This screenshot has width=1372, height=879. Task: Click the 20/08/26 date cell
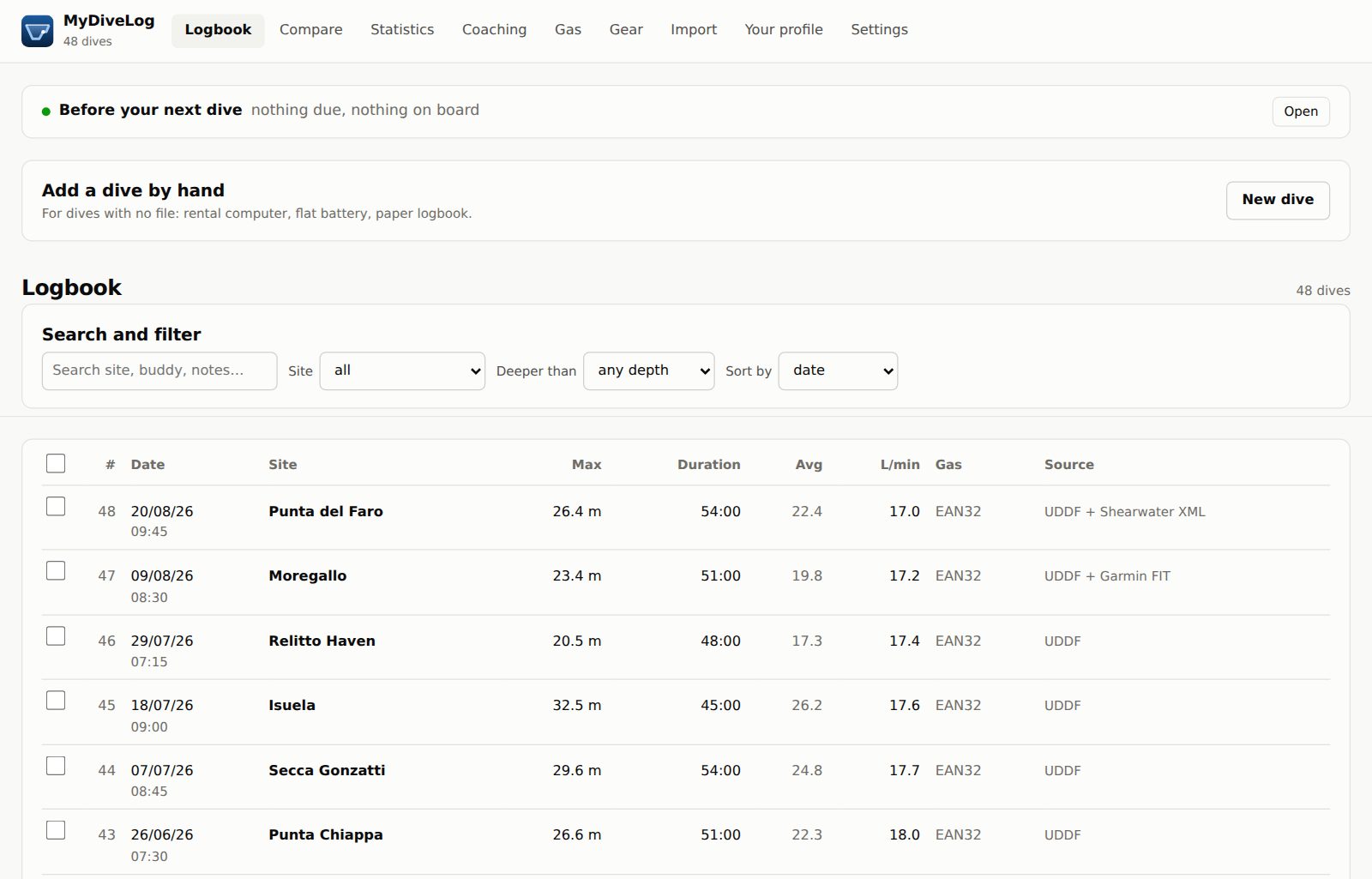(x=162, y=511)
